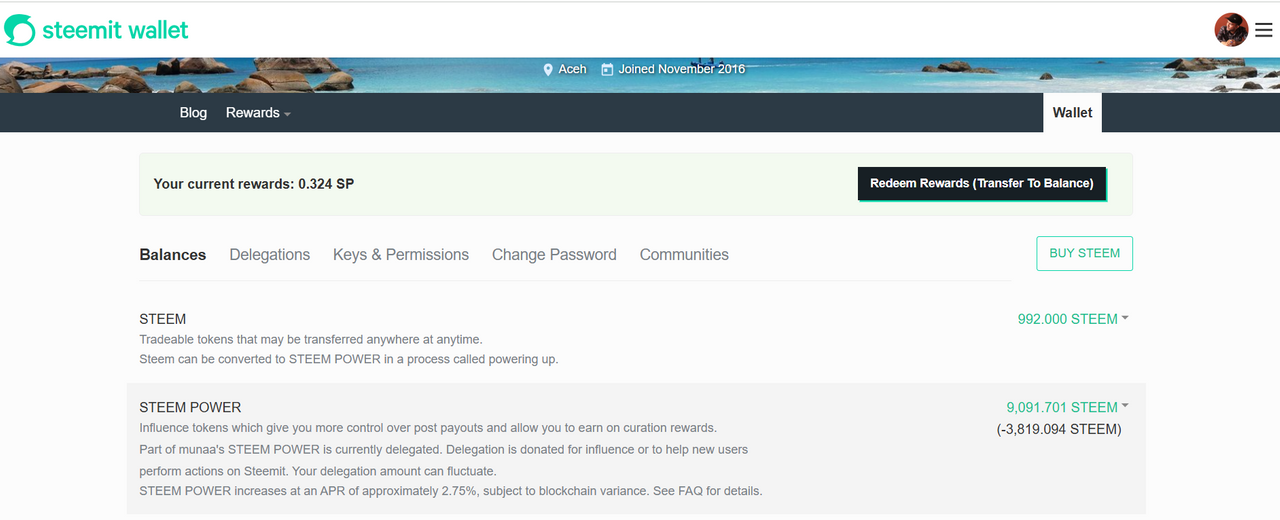This screenshot has height=520, width=1280.
Task: Click the Joined November 2016 text
Action: (x=682, y=69)
